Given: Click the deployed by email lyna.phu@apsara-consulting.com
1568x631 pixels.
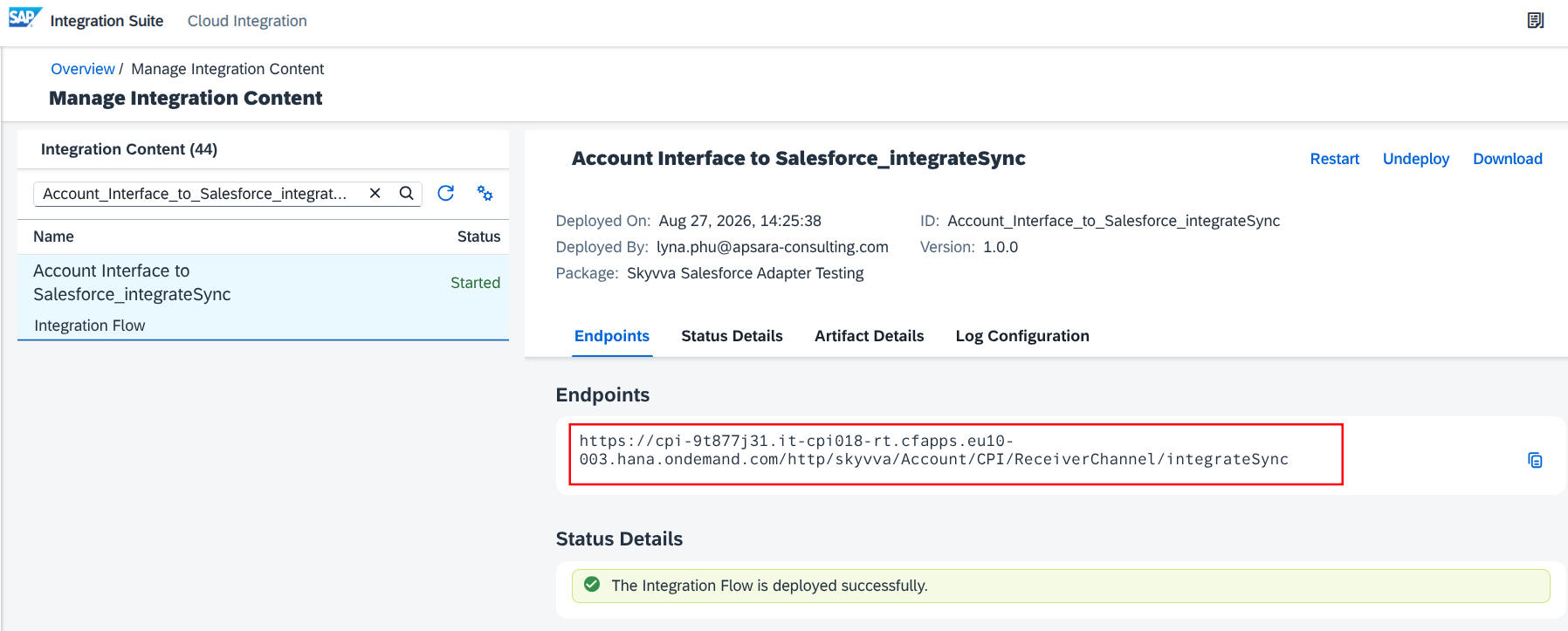Looking at the screenshot, I should coord(773,247).
